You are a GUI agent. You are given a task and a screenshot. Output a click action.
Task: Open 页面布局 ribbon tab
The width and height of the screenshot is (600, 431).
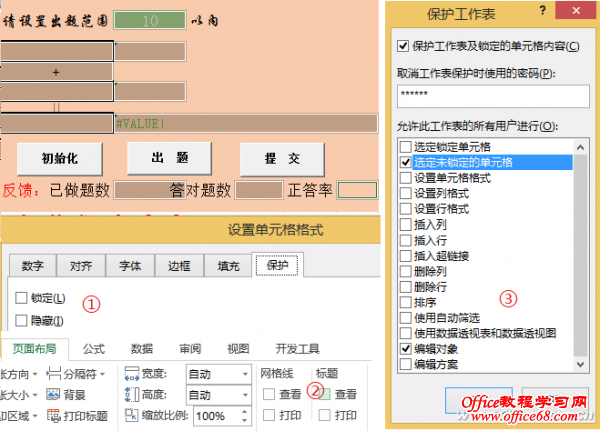point(34,349)
